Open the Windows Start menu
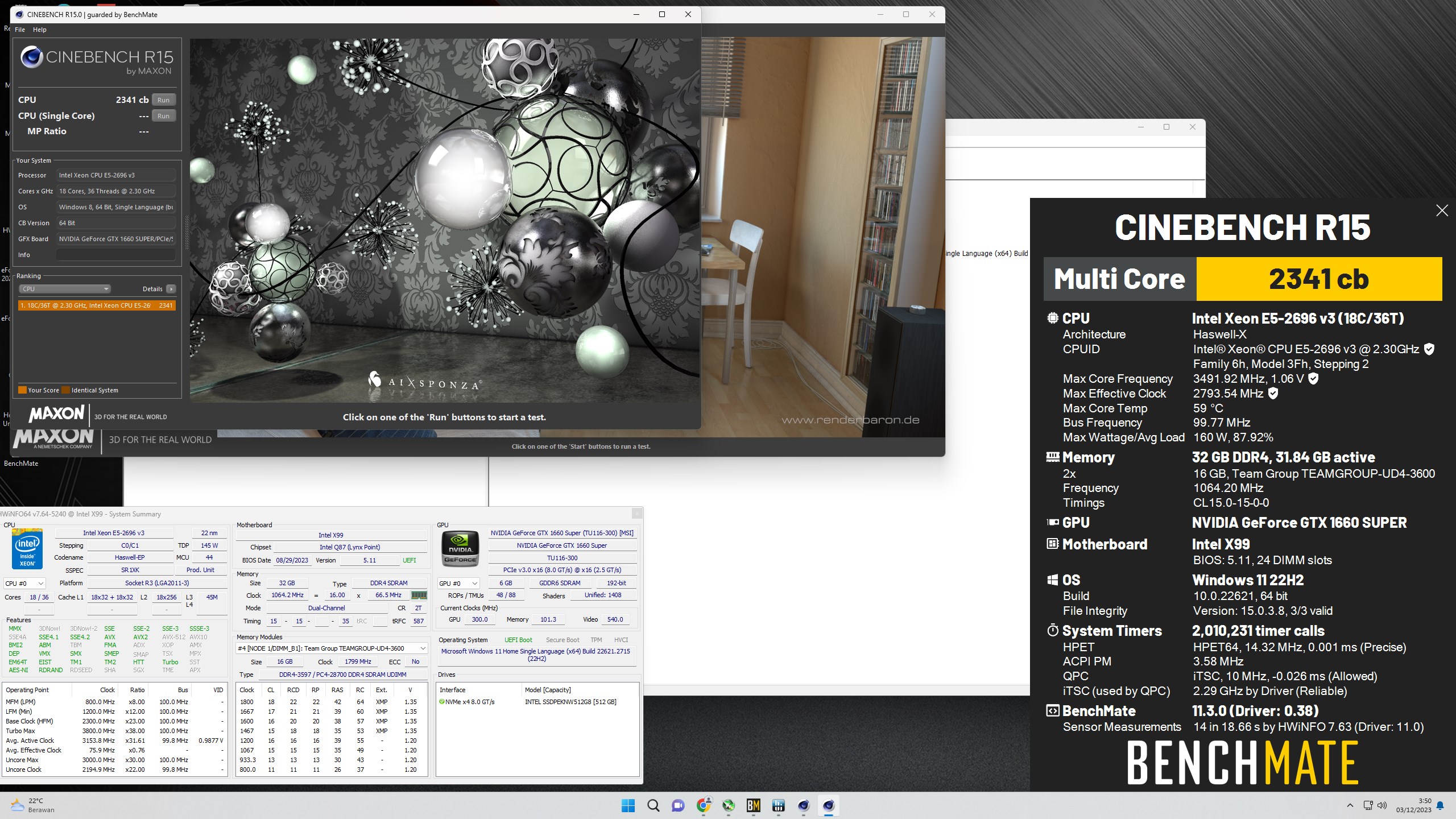Viewport: 1456px width, 819px height. pyautogui.click(x=628, y=805)
